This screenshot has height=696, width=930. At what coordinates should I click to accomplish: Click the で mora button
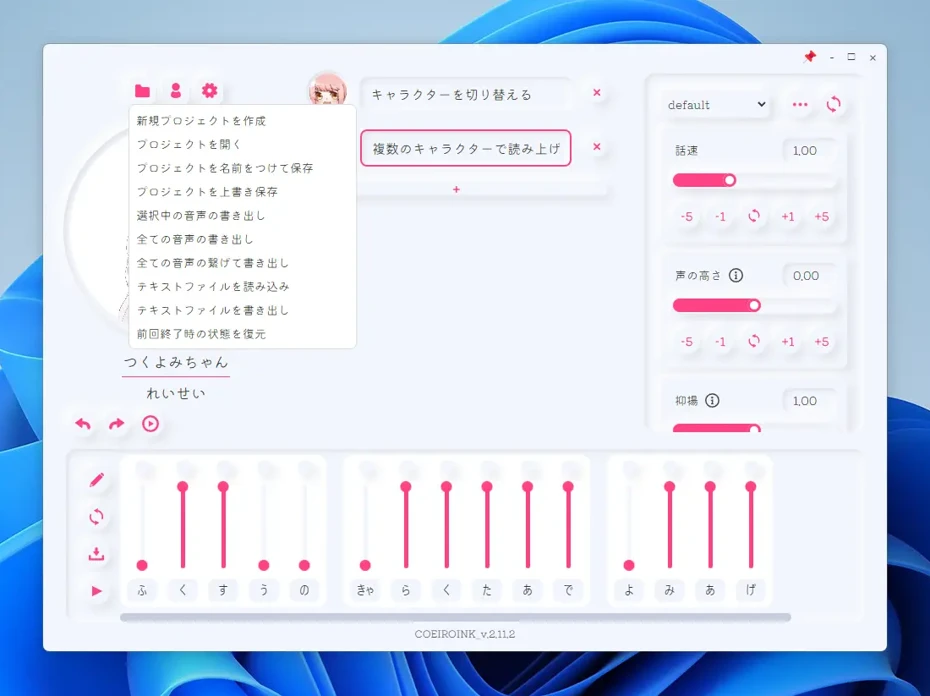pos(568,590)
